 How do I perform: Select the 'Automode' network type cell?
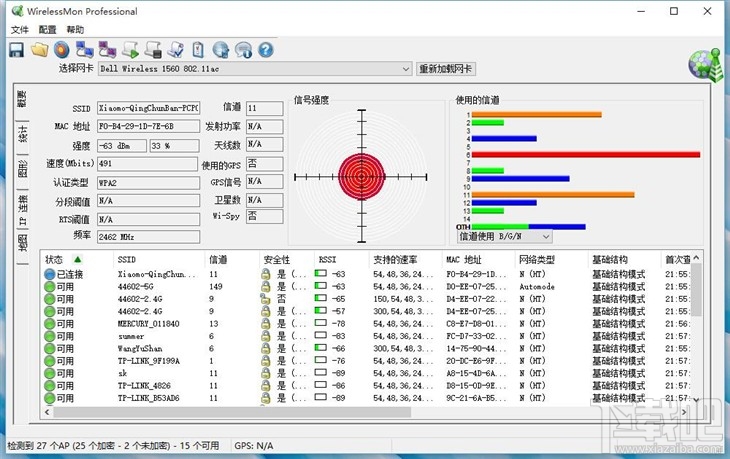[537, 287]
